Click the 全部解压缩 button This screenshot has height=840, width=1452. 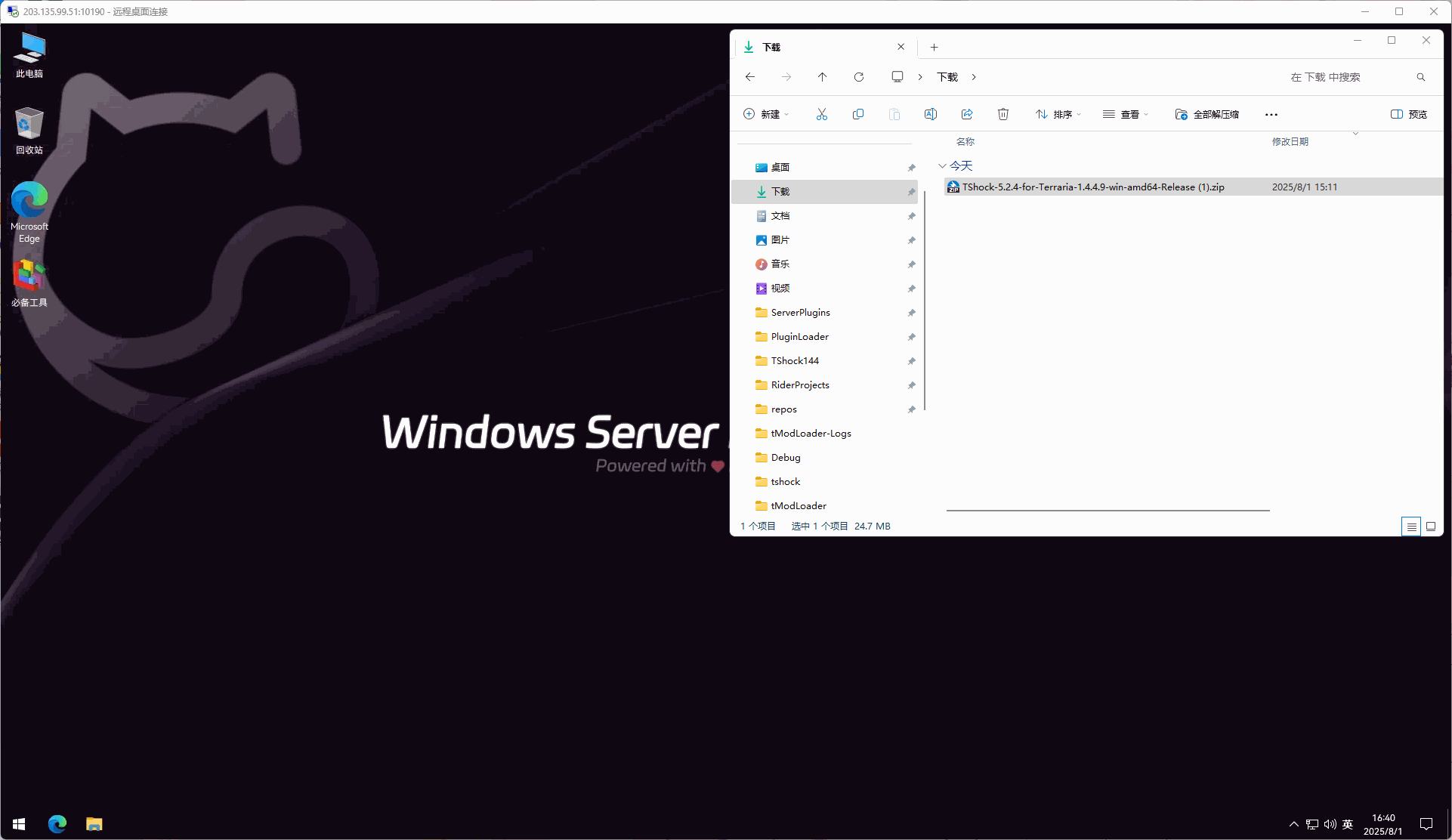(x=1207, y=114)
